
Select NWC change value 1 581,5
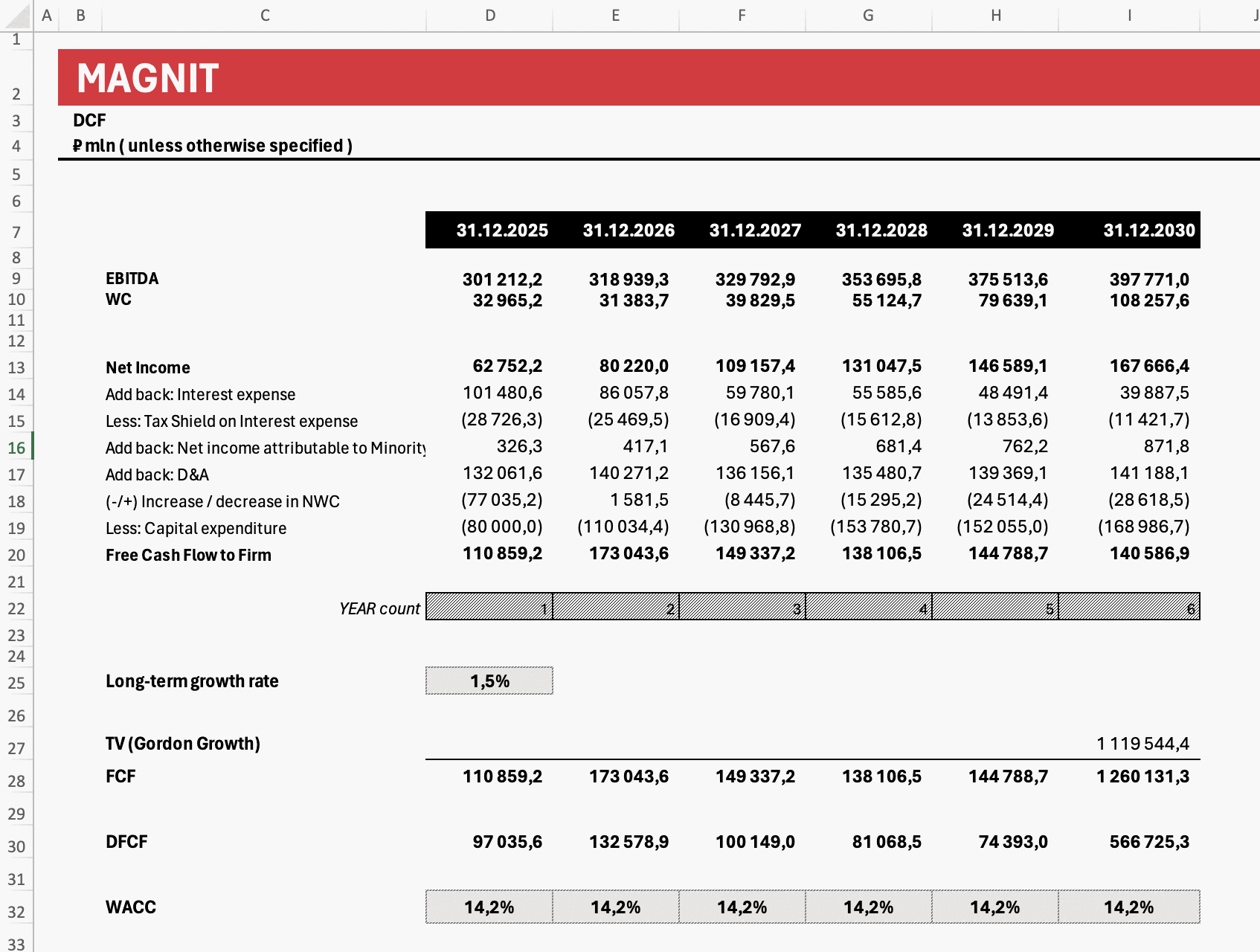click(639, 500)
